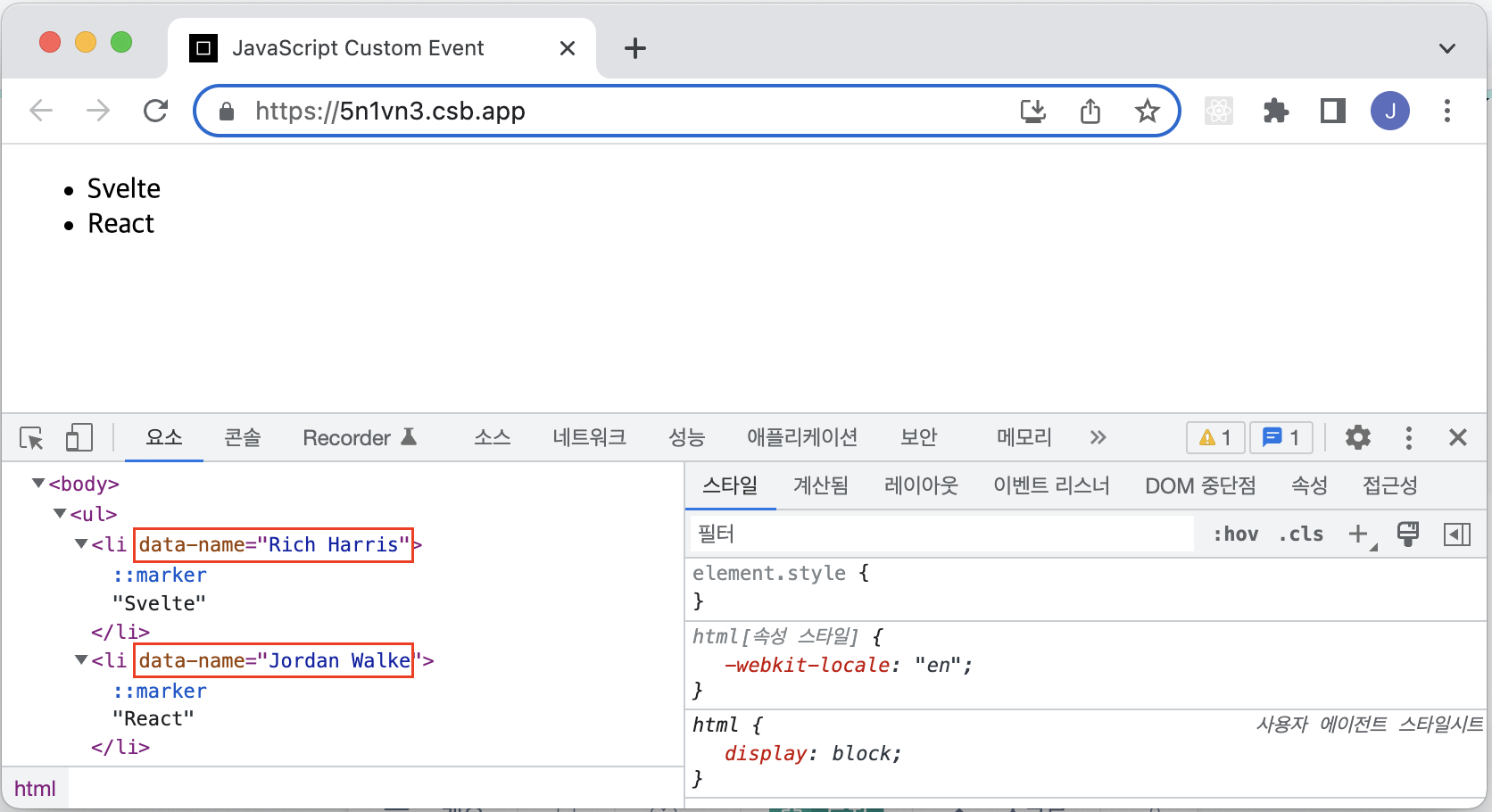Select the "React" text node
Image resolution: width=1492 pixels, height=812 pixels.
coord(153,718)
